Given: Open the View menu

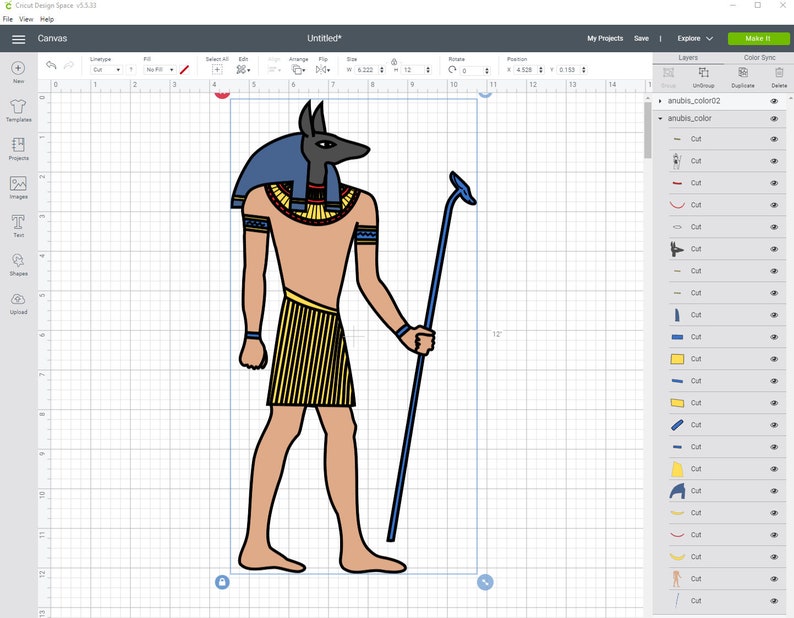Looking at the screenshot, I should tap(26, 19).
